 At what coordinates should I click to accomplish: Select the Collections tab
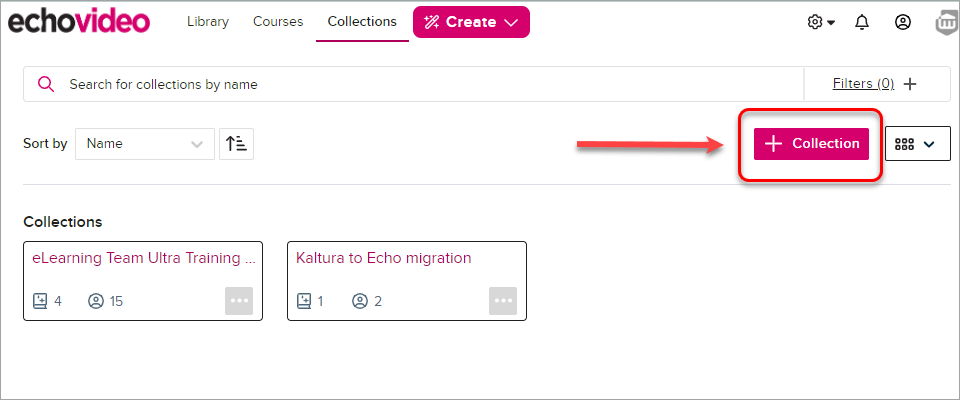[362, 21]
